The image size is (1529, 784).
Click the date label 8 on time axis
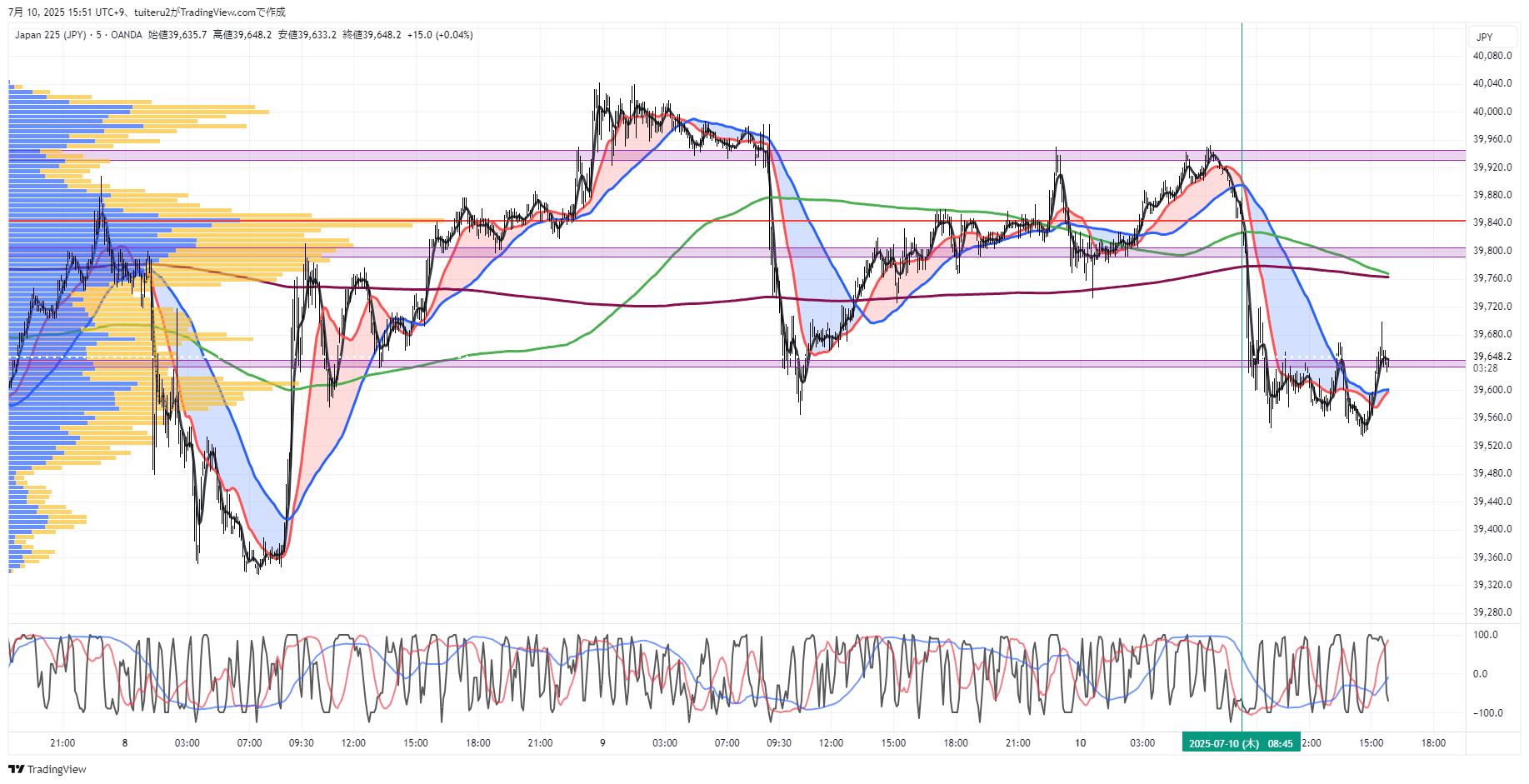point(125,743)
